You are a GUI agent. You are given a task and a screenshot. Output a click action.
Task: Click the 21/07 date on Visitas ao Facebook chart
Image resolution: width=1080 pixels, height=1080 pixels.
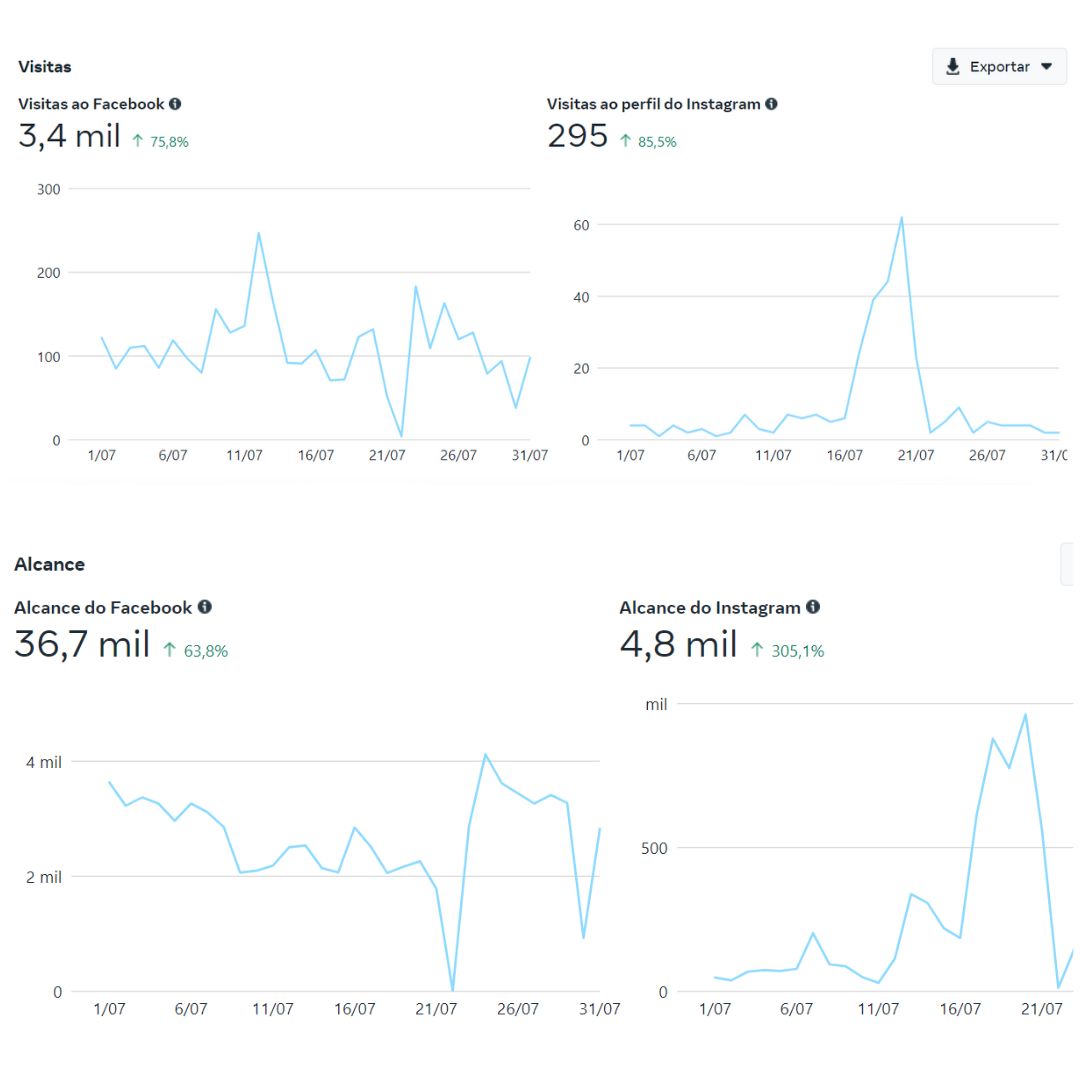(387, 455)
